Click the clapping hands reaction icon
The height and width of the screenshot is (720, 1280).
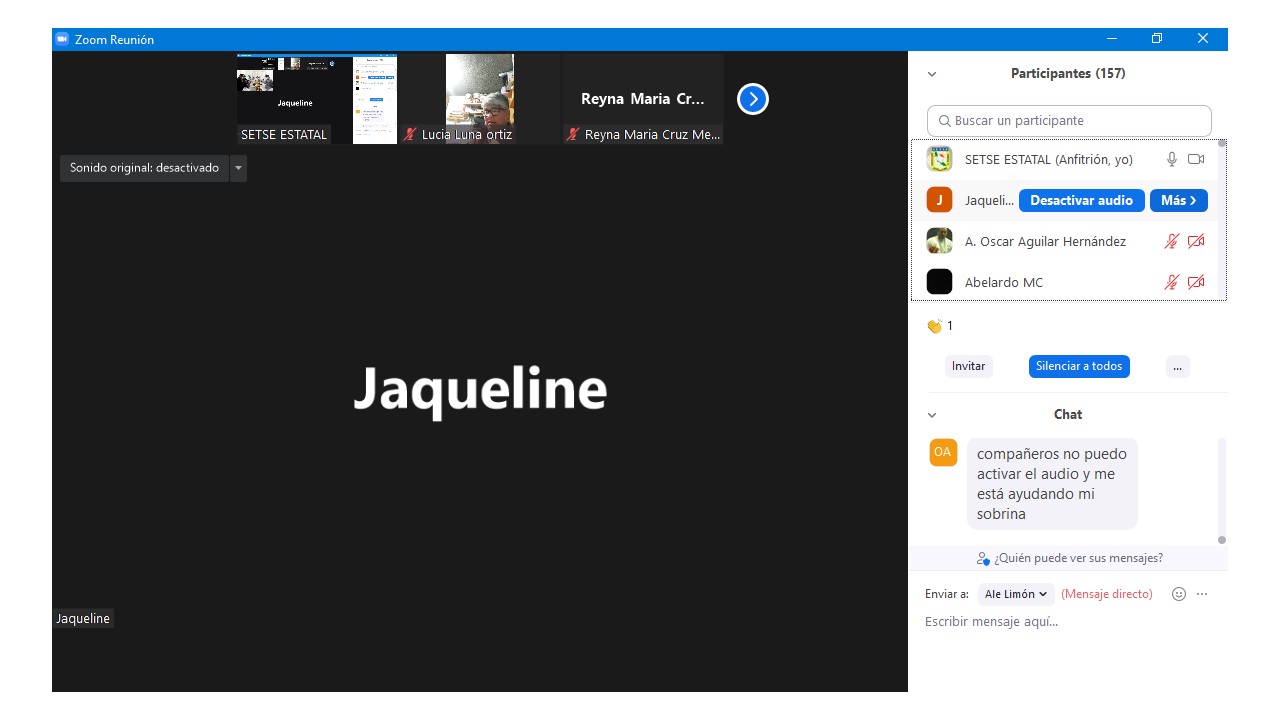tap(934, 326)
